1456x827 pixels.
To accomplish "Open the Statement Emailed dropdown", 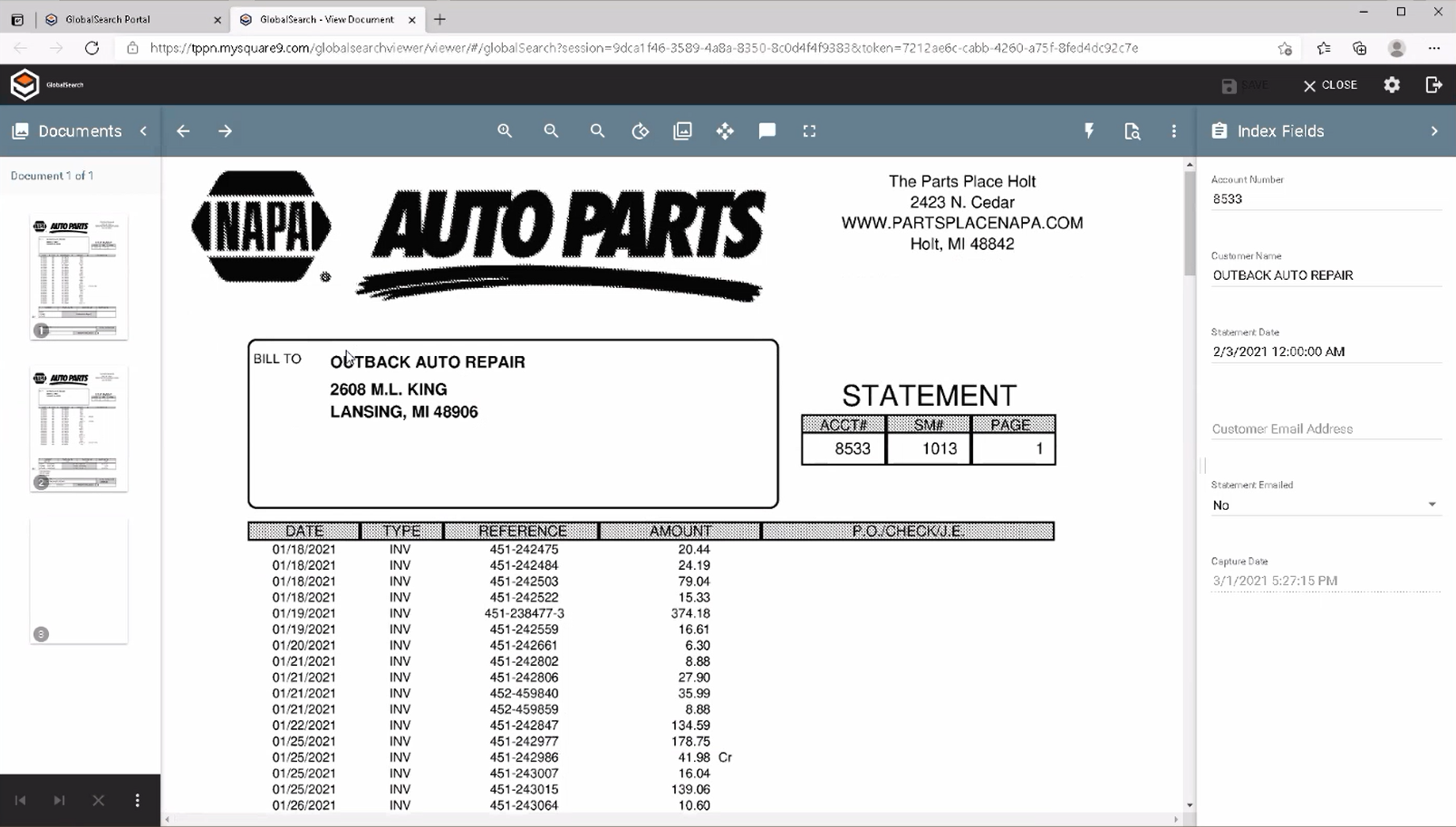I will (1326, 505).
